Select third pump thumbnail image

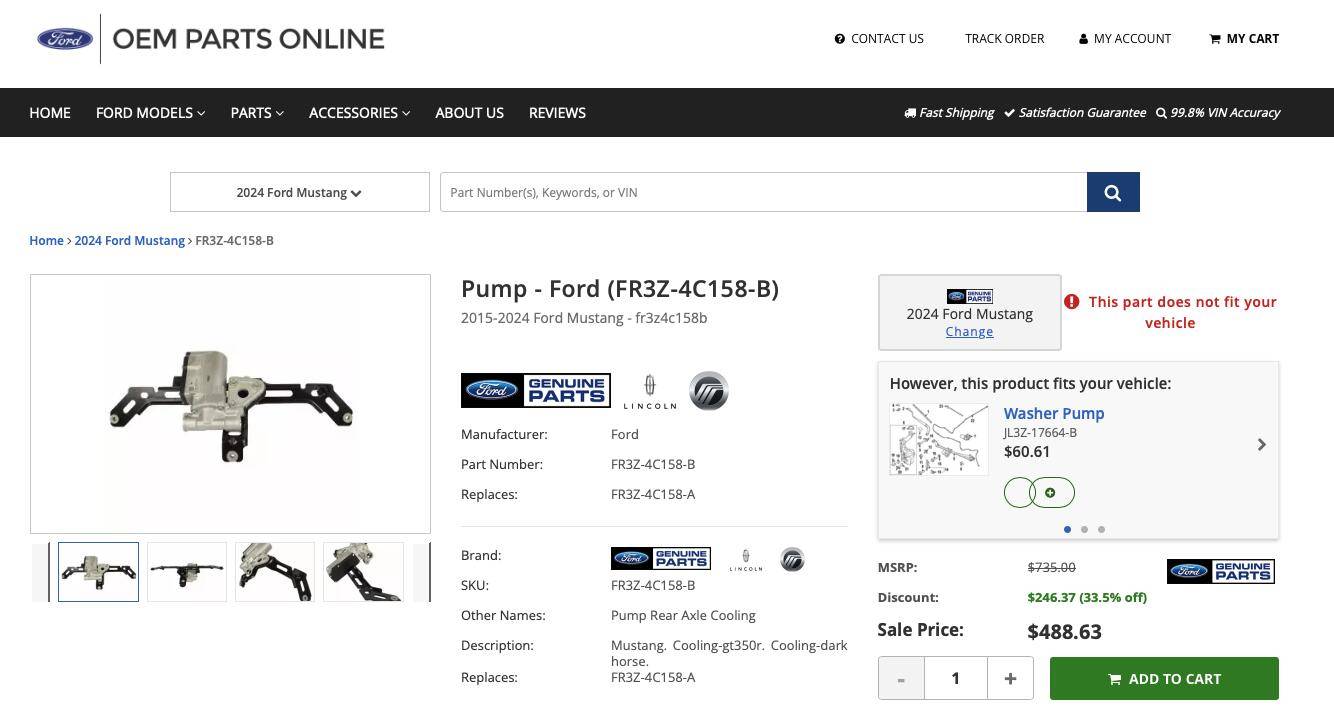point(275,572)
